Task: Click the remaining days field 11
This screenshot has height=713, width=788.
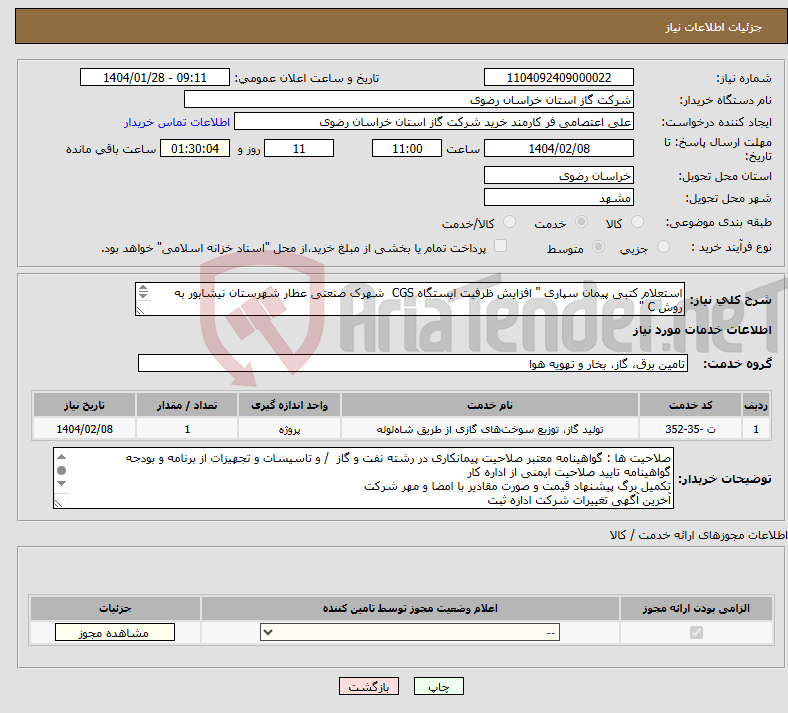Action: click(299, 148)
